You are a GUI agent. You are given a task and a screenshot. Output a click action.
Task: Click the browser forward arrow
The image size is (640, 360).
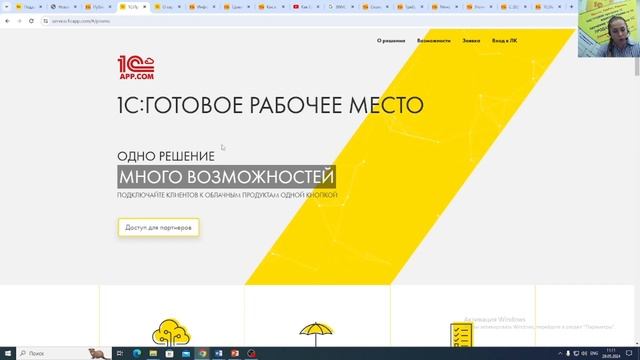tap(19, 21)
